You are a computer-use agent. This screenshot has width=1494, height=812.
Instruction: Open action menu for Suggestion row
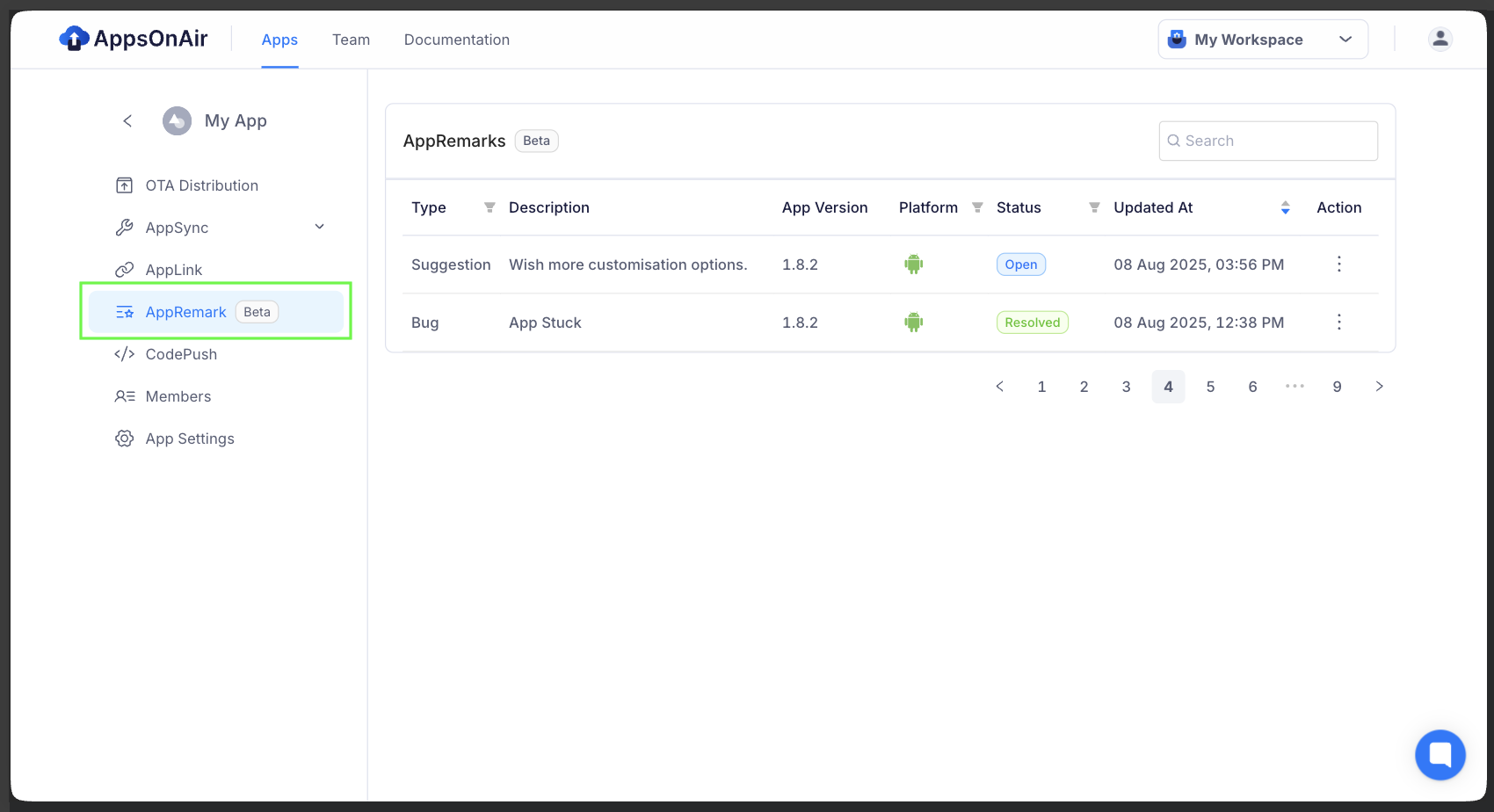pos(1338,264)
